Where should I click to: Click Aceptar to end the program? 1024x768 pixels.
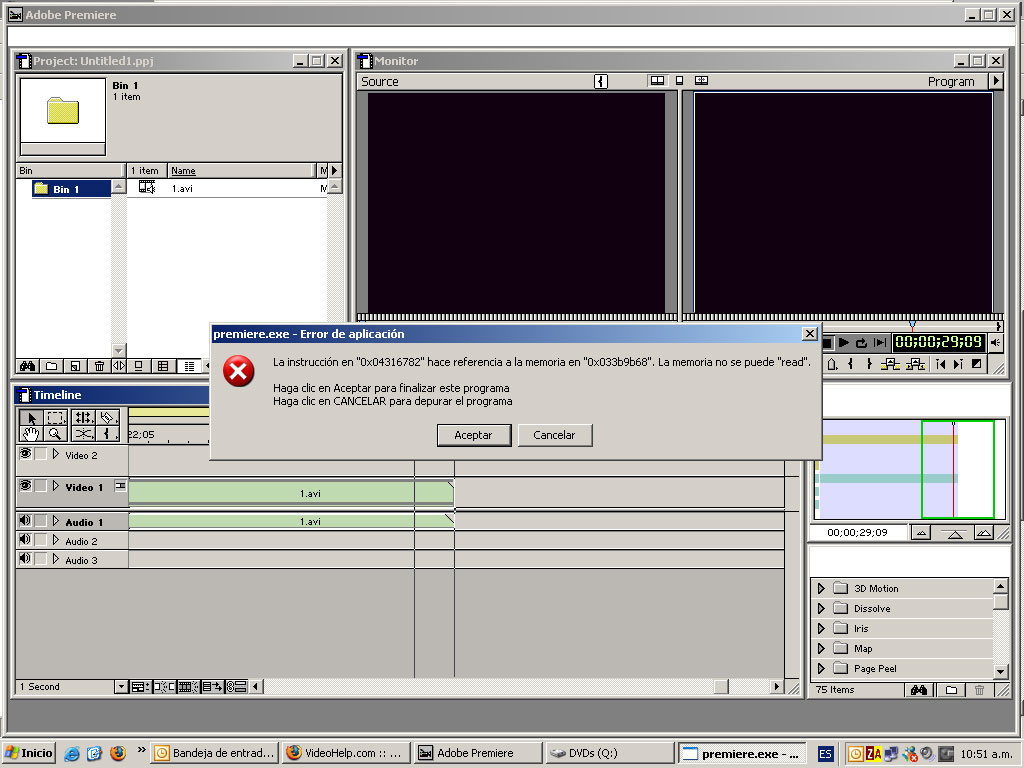tap(473, 435)
